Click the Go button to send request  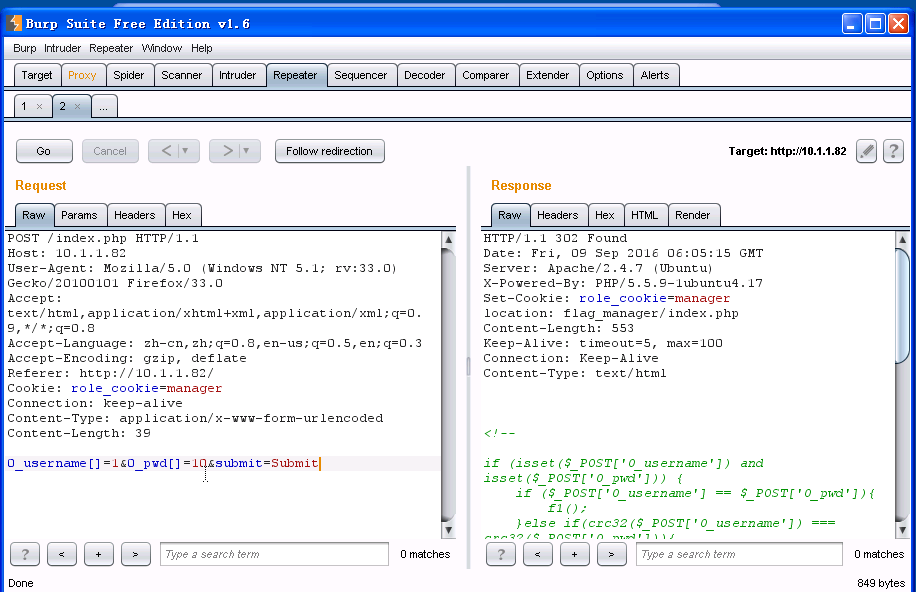click(44, 151)
